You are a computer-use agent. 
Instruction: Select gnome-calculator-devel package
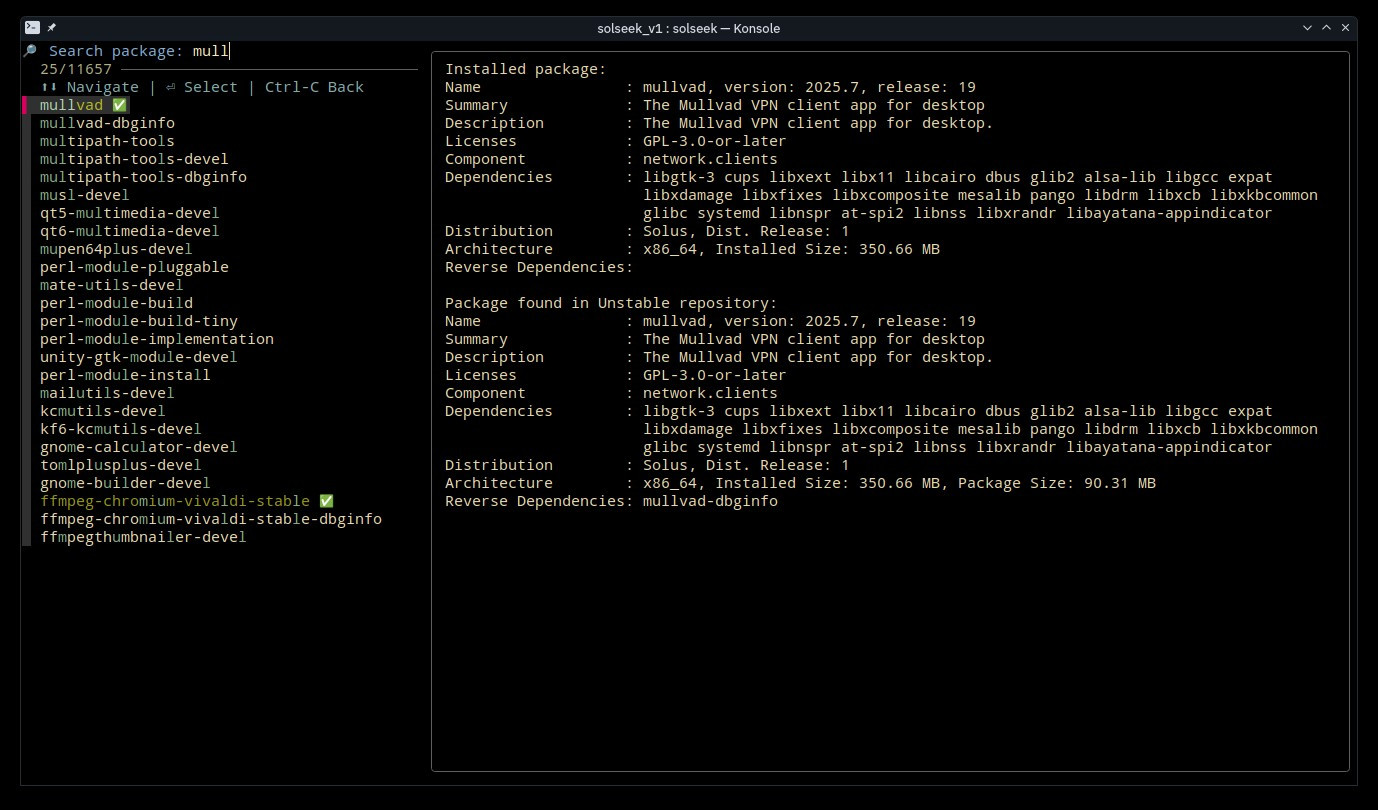pos(138,447)
